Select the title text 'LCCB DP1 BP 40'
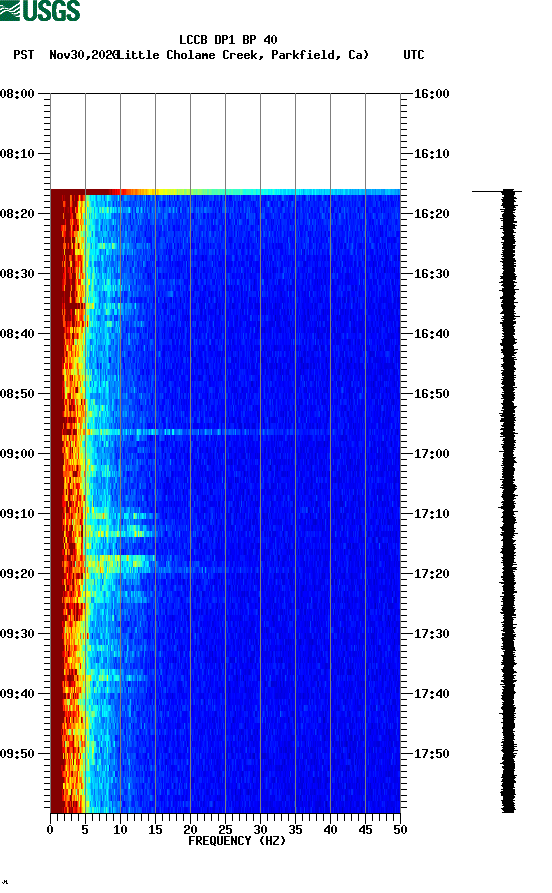 point(228,40)
